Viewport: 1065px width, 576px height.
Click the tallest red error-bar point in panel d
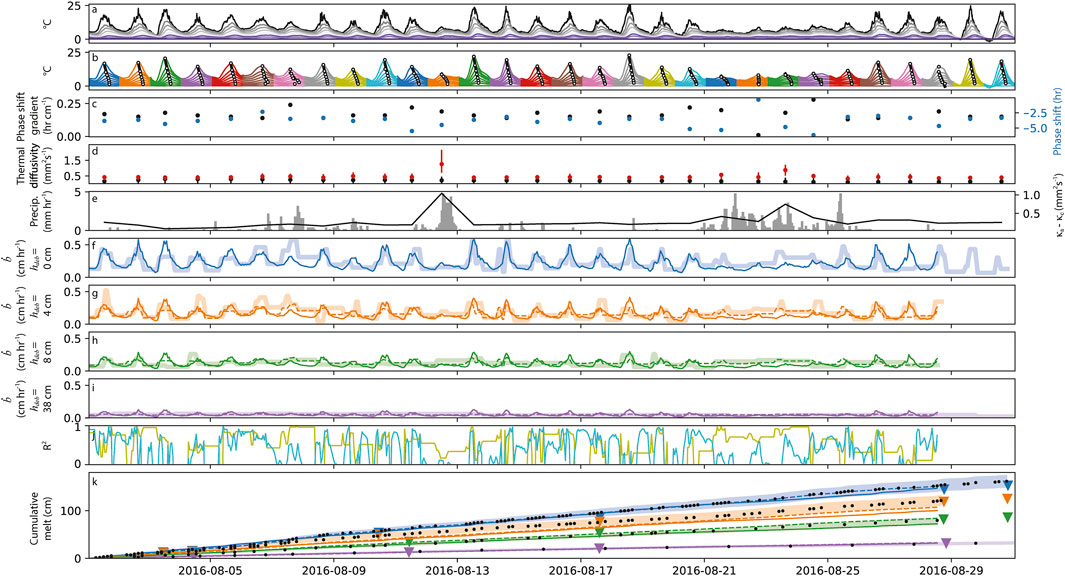442,164
